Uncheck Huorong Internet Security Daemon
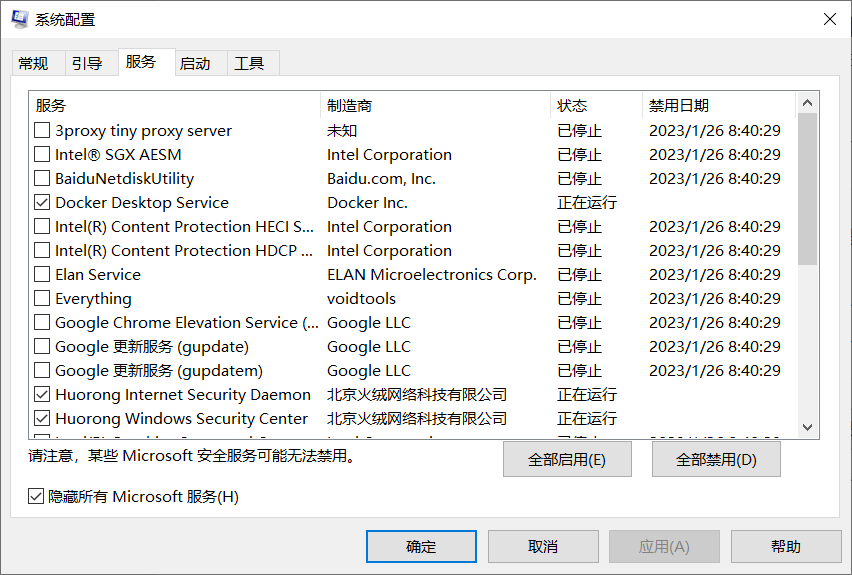This screenshot has height=575, width=852. coord(42,394)
